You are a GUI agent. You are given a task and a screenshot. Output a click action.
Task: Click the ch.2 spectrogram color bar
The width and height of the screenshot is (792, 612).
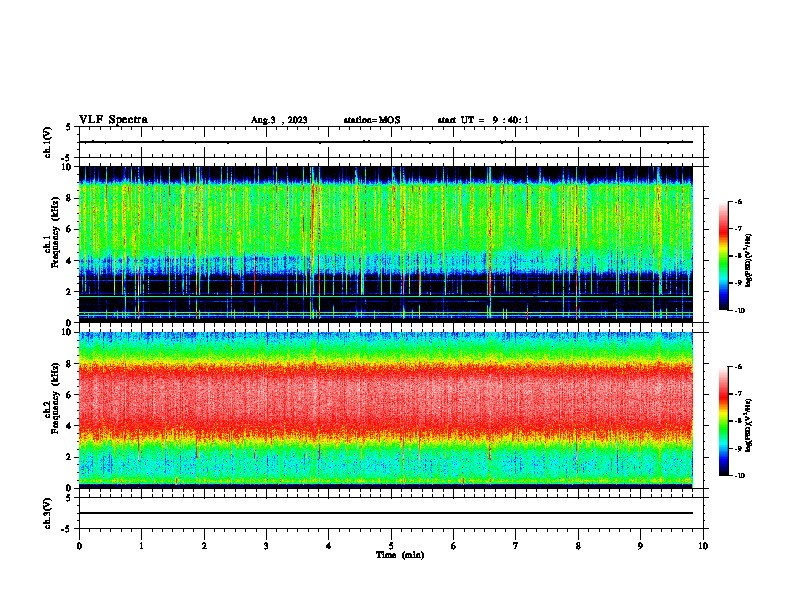pos(723,421)
